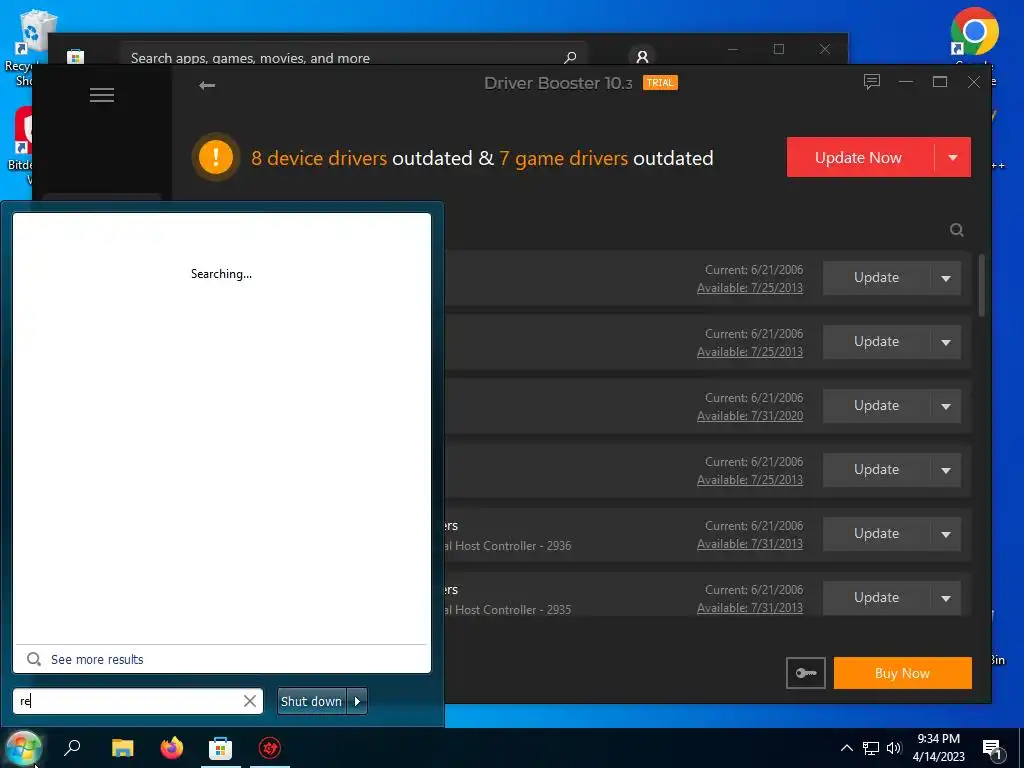Expand dropdown for Host Controller 2936
Image resolution: width=1024 pixels, height=768 pixels.
(x=946, y=534)
